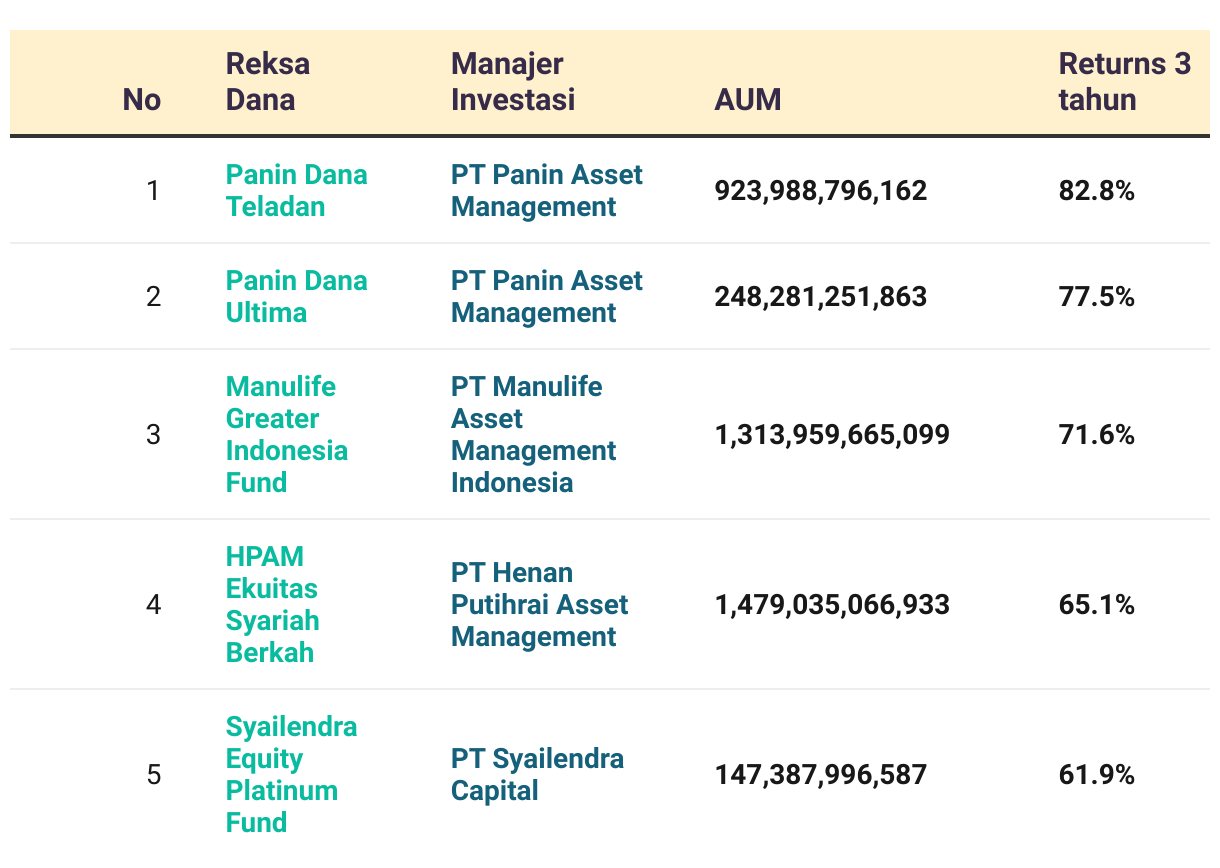Click the PT Syailendra Capital link
Screen dimensions: 1220x868
point(537,774)
